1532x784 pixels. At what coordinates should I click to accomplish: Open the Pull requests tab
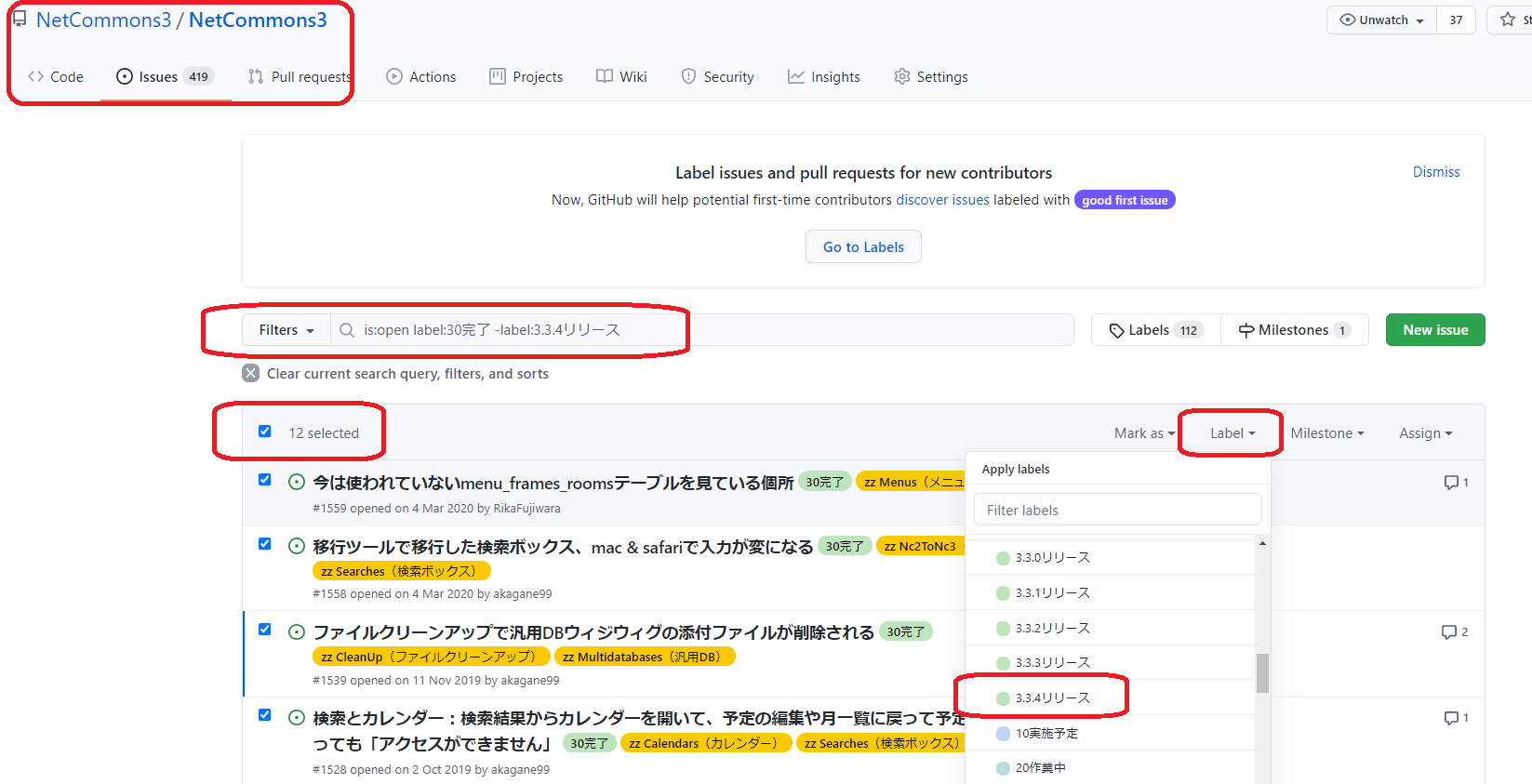300,77
